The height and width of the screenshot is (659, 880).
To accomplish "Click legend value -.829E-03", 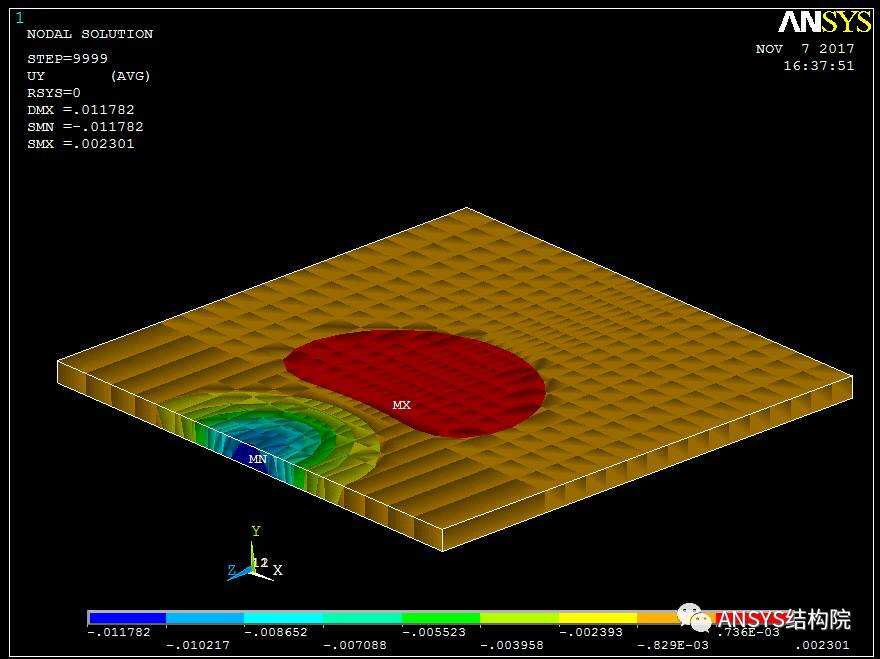I will 672,646.
